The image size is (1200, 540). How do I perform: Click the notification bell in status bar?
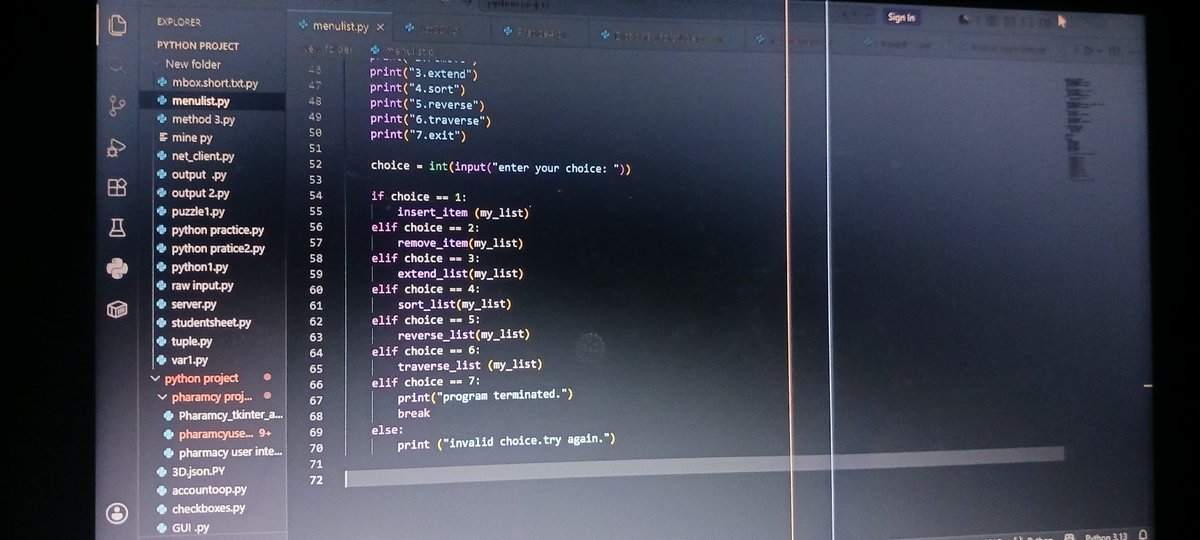(1142, 535)
